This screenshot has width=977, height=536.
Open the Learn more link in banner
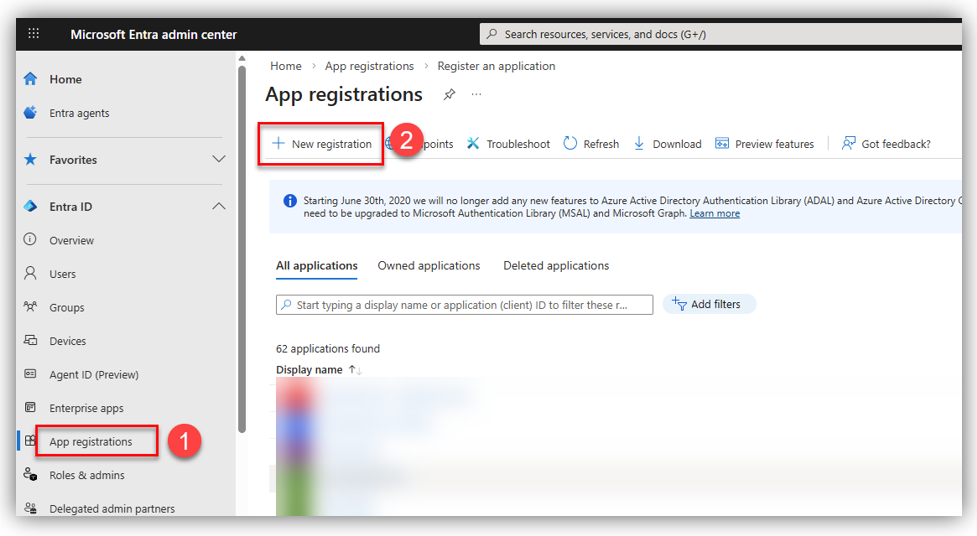pyautogui.click(x=715, y=213)
